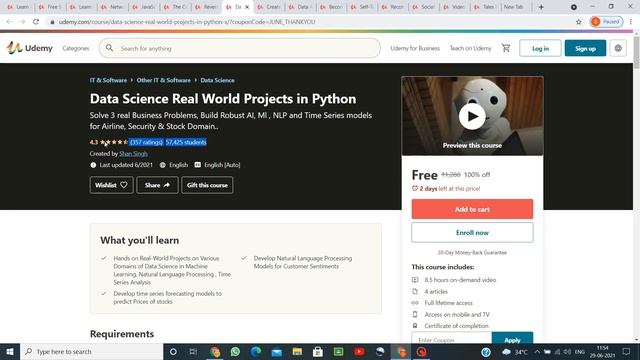Click the Cortana circle on taskbar

click(x=173, y=351)
